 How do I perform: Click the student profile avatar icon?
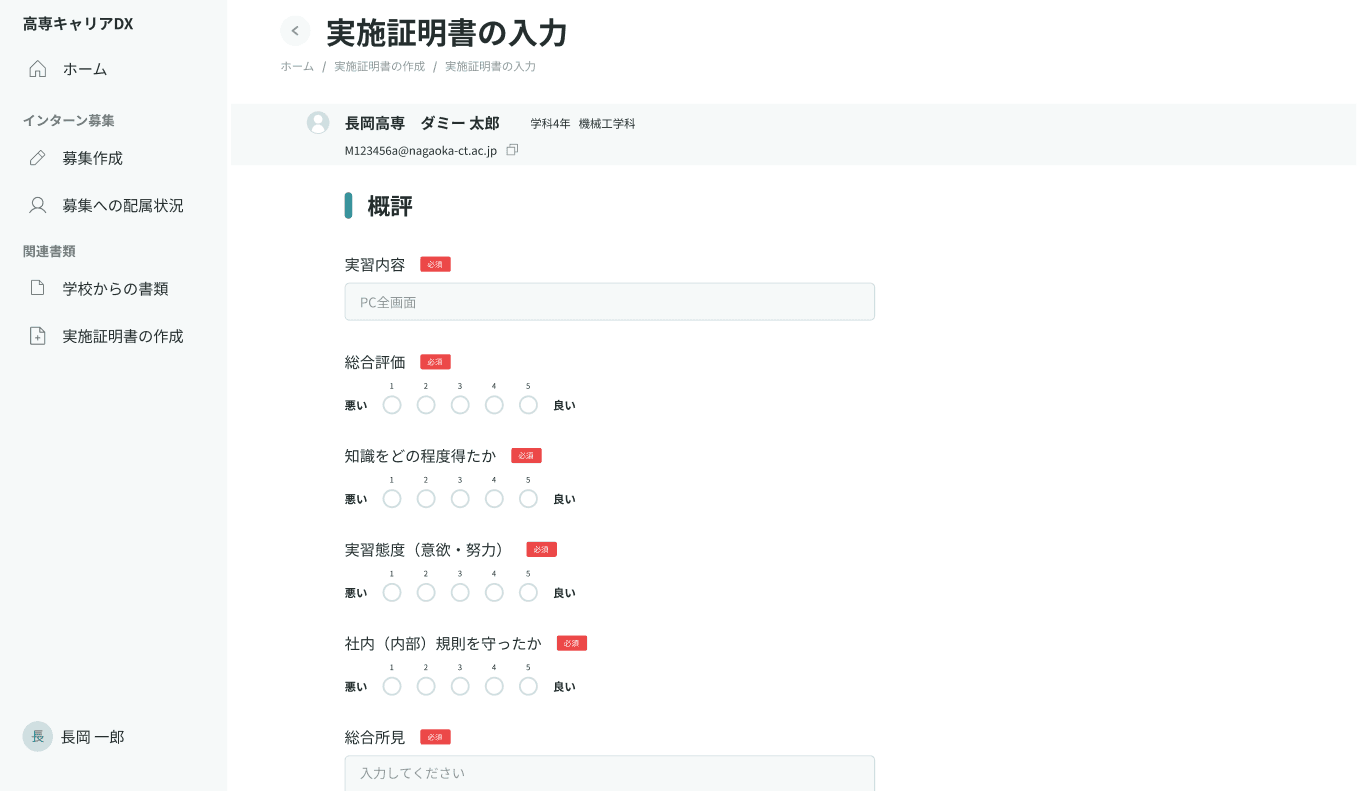pos(318,122)
